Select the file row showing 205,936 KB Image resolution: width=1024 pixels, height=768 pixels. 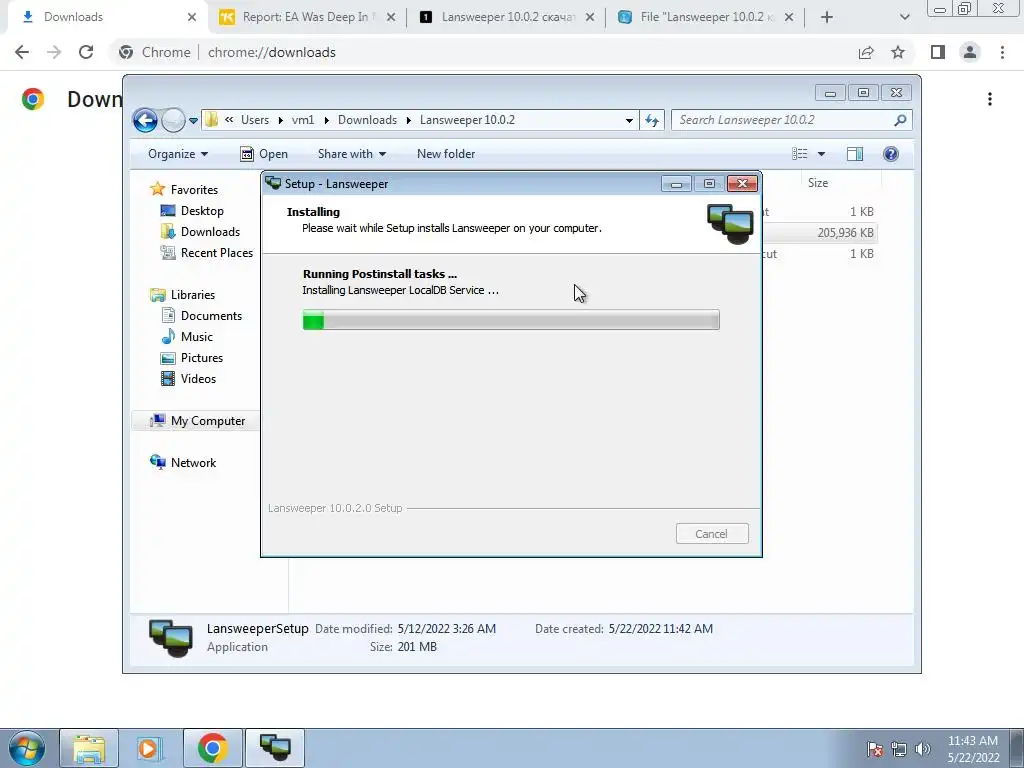[x=820, y=232]
